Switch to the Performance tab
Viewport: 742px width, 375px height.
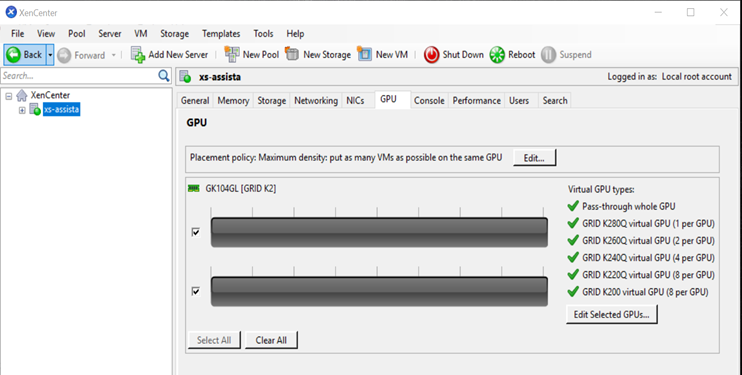(477, 100)
